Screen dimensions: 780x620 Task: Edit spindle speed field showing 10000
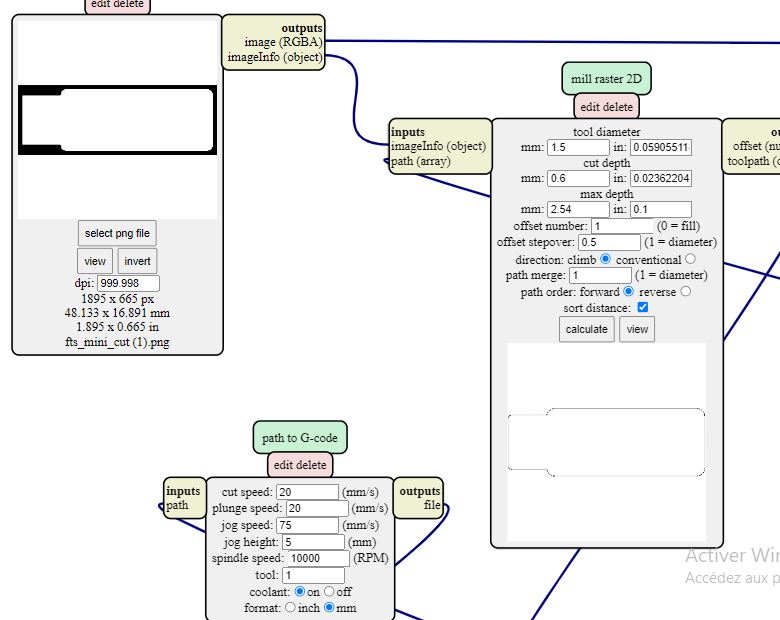318,558
